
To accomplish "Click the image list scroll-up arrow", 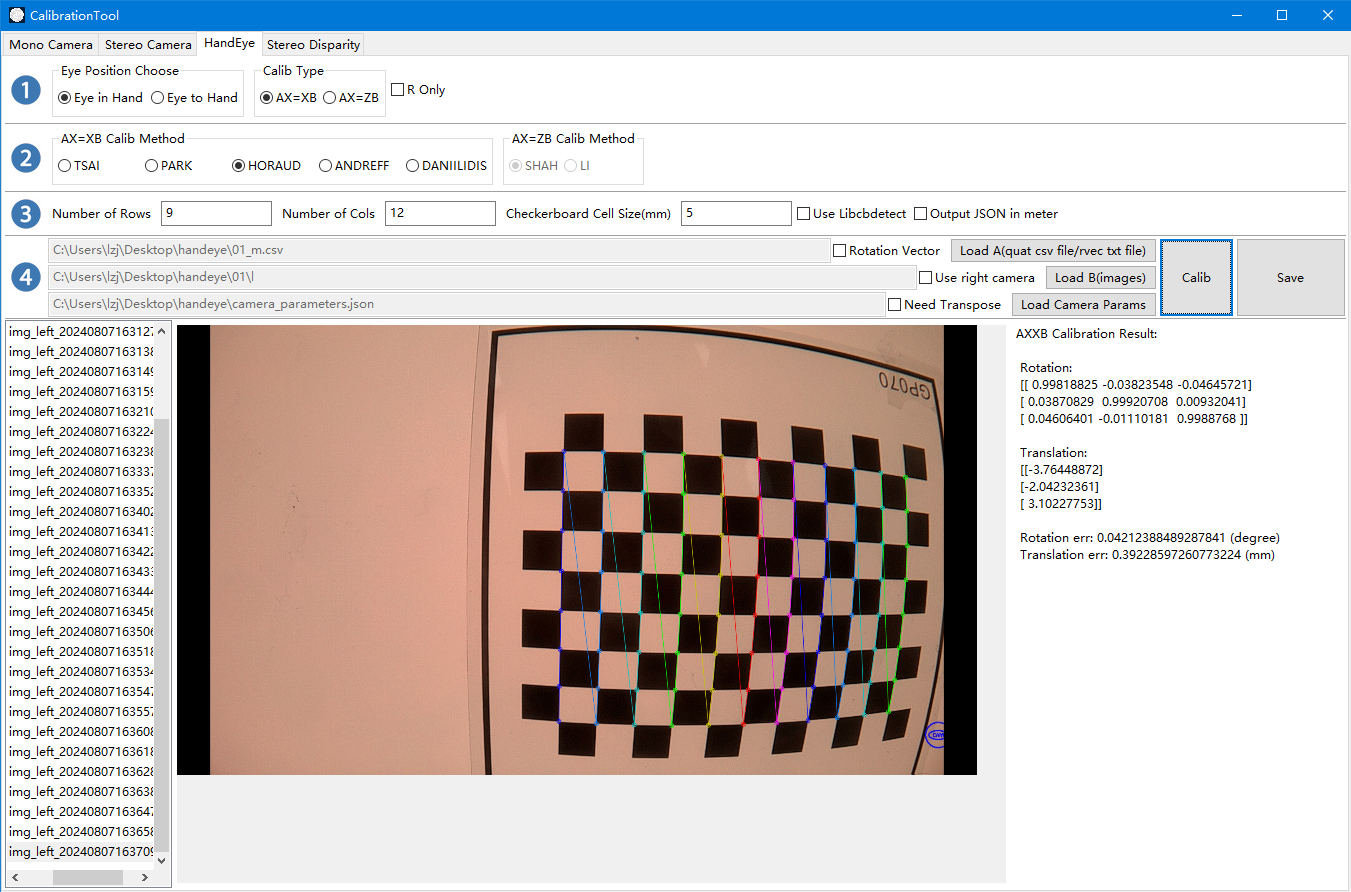I will coord(162,331).
